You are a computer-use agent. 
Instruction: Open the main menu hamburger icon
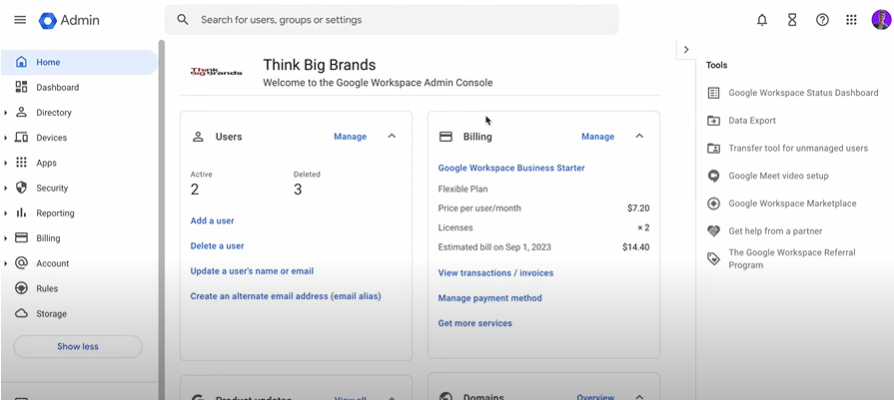tap(18, 20)
